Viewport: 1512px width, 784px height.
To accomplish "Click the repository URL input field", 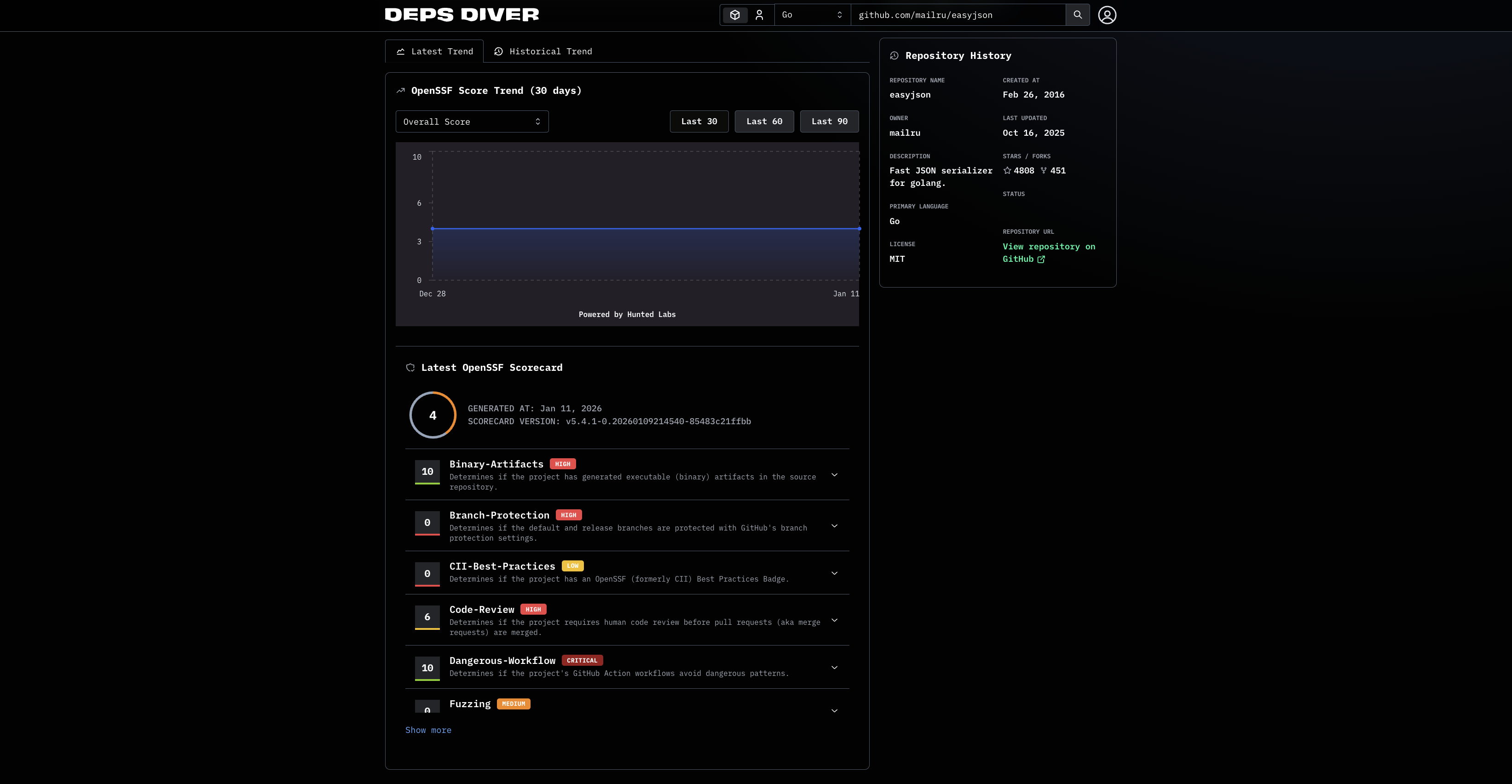I will [x=958, y=15].
